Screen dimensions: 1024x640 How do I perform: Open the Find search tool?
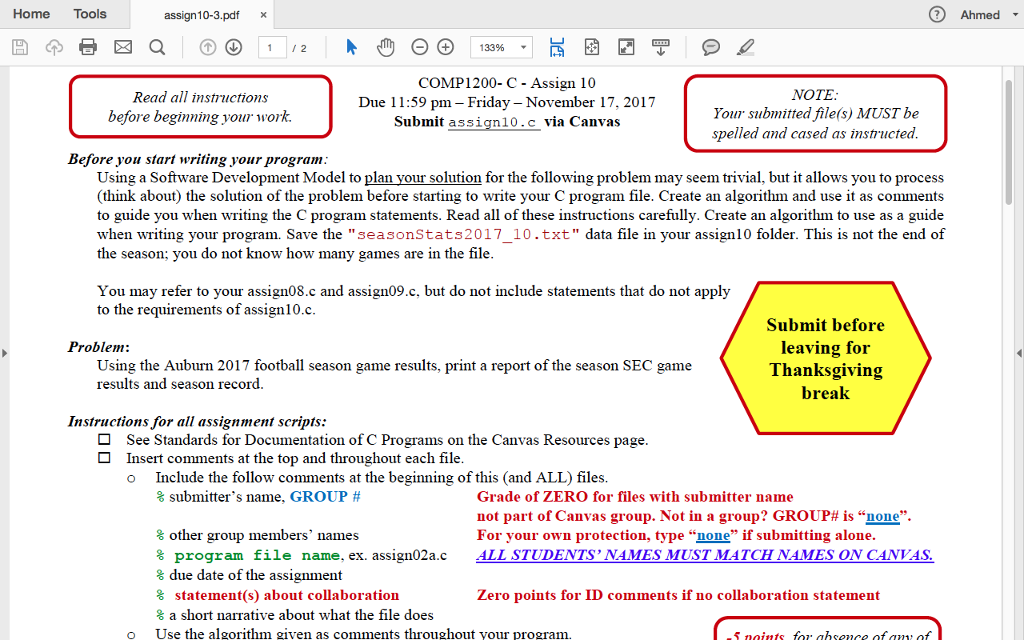[157, 46]
